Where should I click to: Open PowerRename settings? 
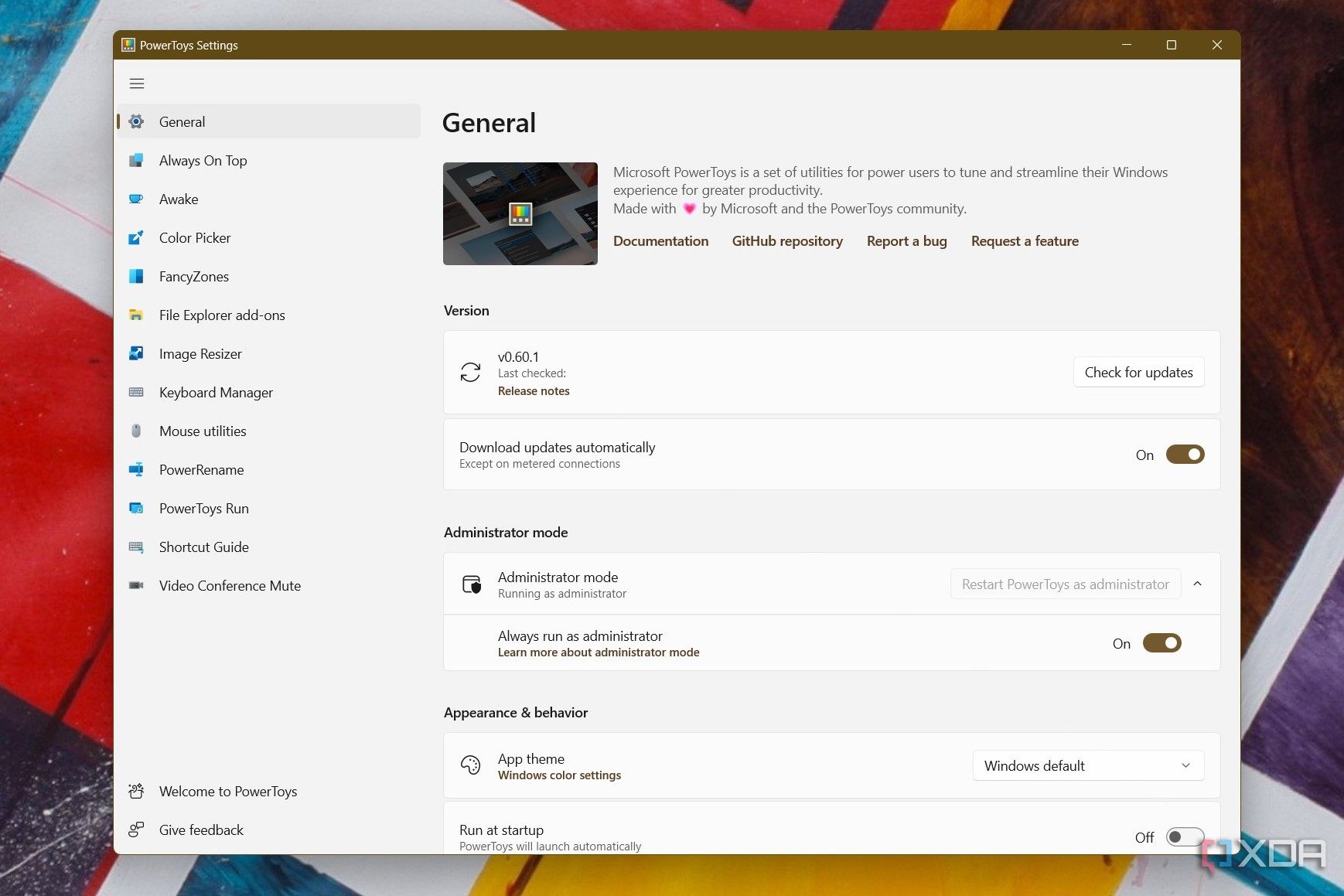(x=268, y=469)
